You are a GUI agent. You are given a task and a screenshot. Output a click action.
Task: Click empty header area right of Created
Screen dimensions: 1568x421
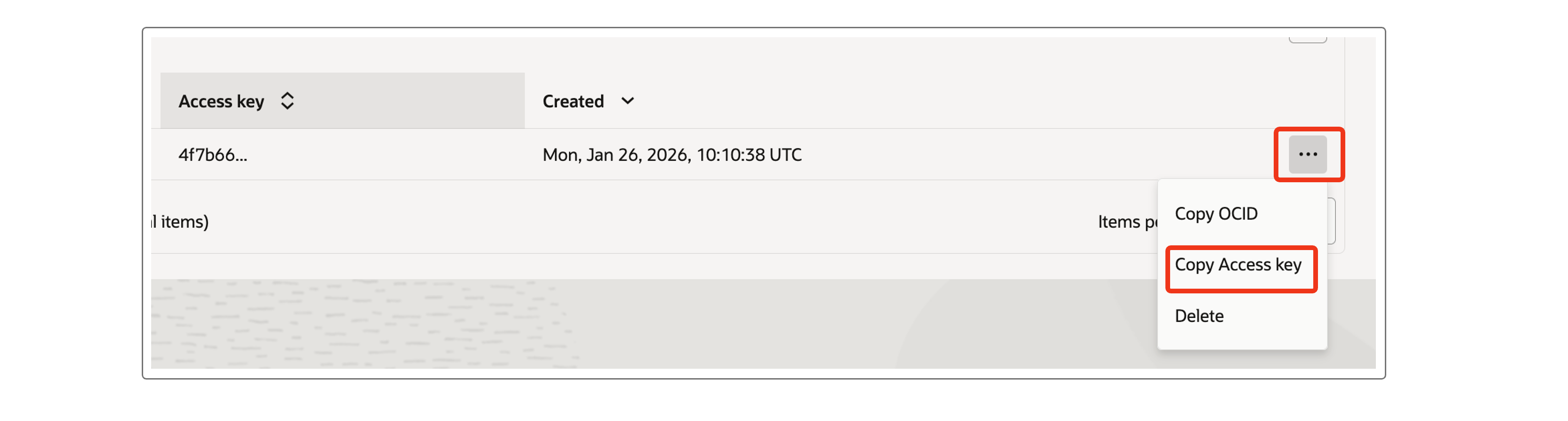pyautogui.click(x=913, y=101)
